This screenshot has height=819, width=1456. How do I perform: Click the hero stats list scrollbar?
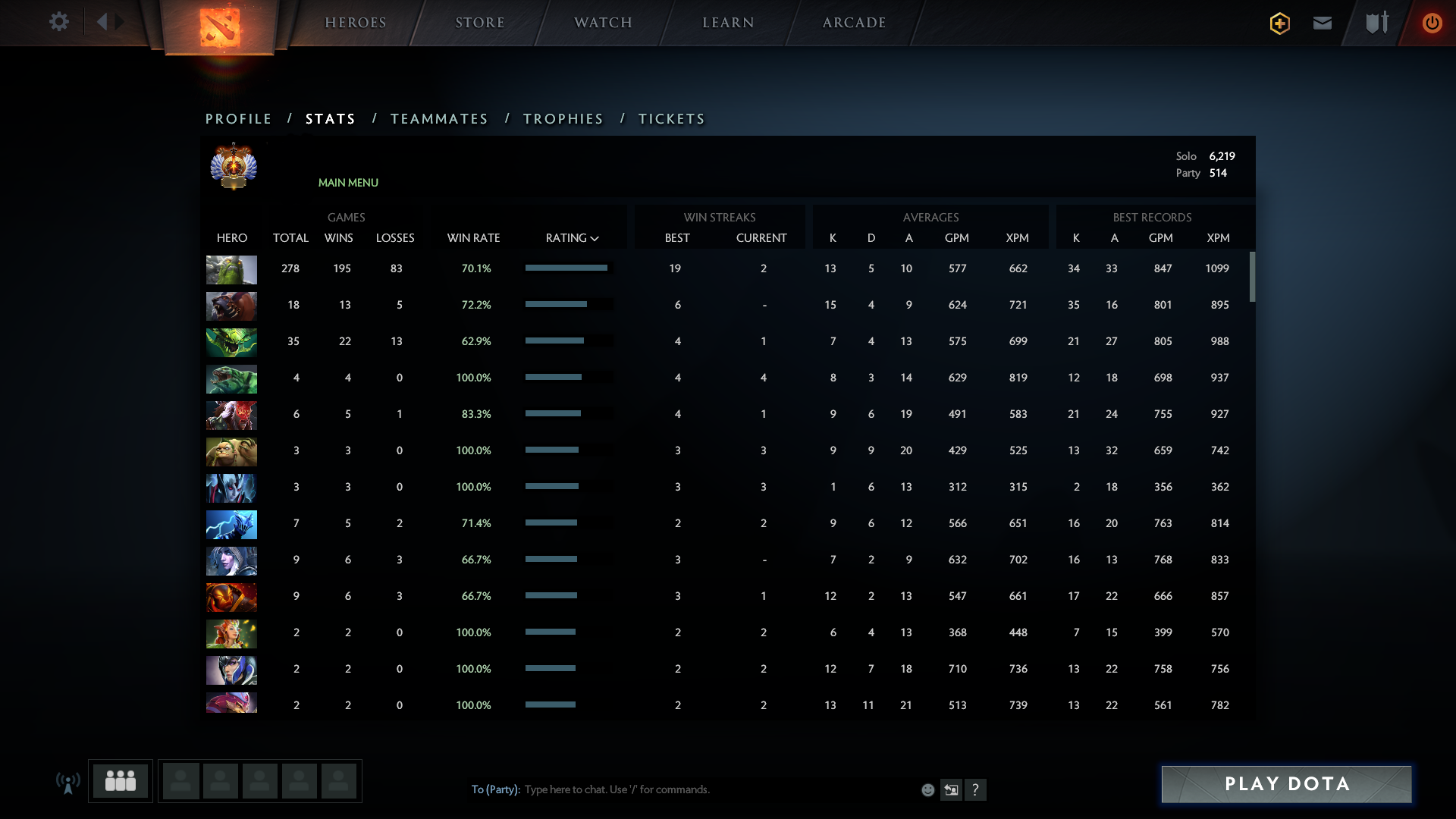(x=1252, y=277)
